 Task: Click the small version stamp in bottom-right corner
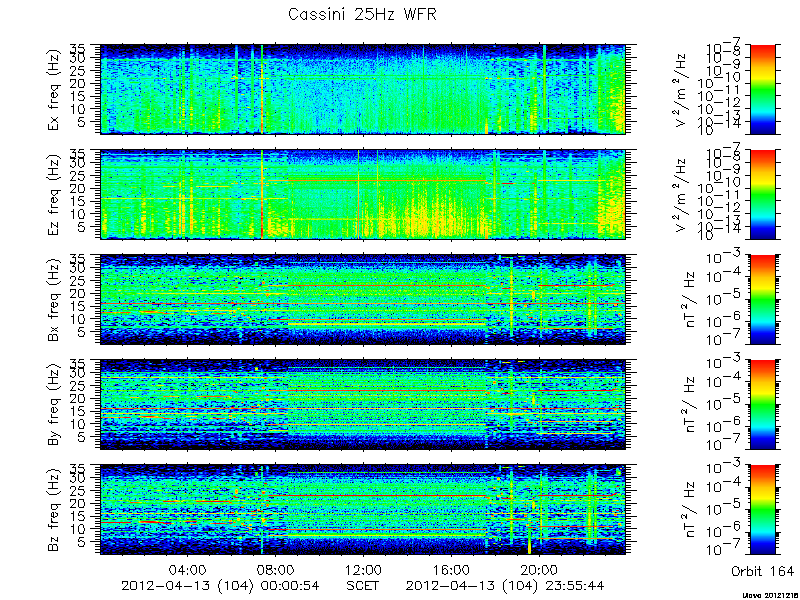tap(770, 595)
